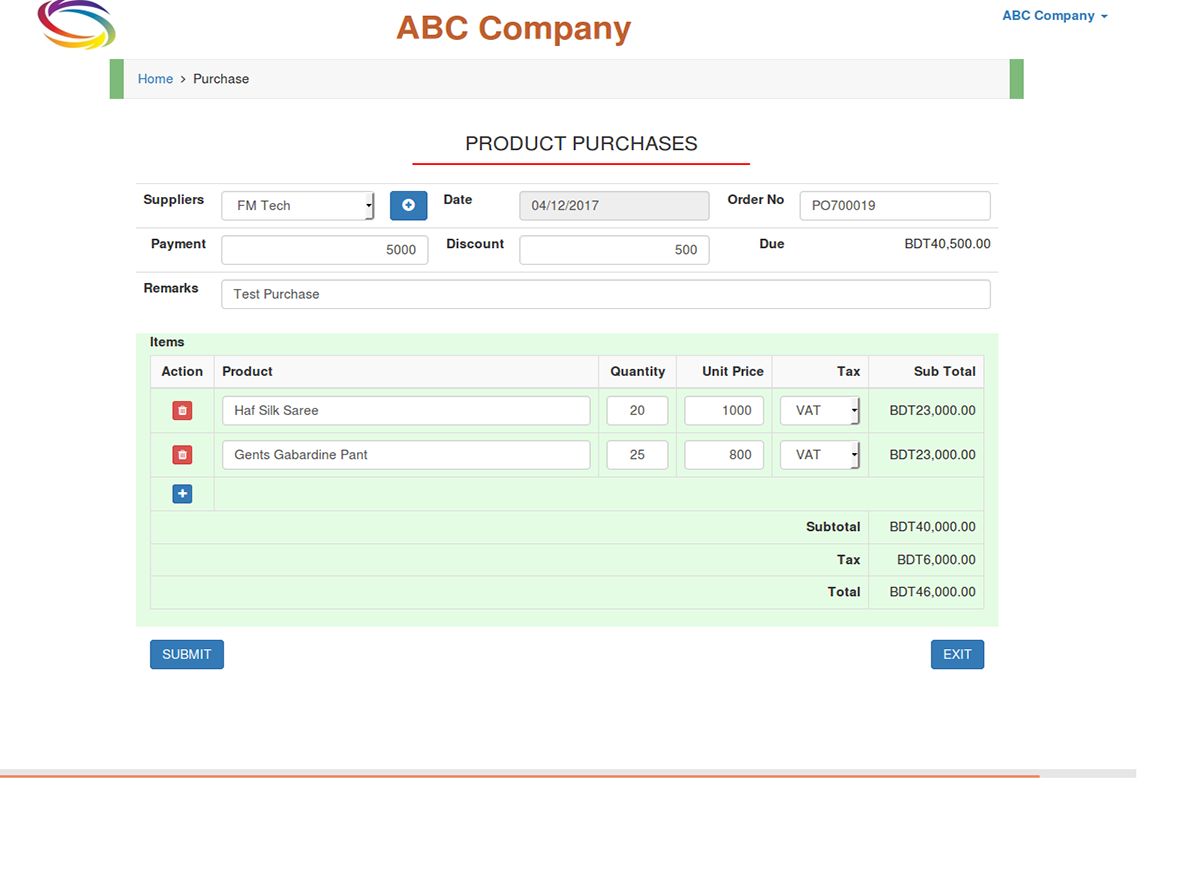This screenshot has height=875, width=1200.
Task: Edit the Haf Silk Saree quantity
Action: click(637, 411)
